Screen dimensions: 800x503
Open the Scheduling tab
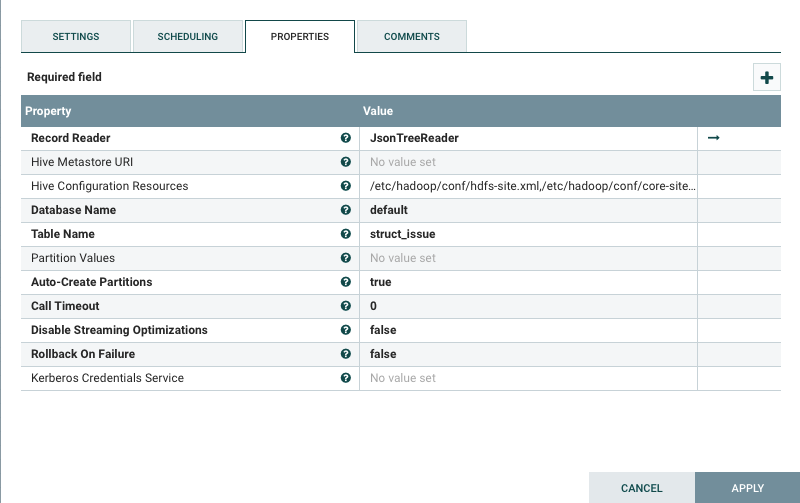coord(188,36)
